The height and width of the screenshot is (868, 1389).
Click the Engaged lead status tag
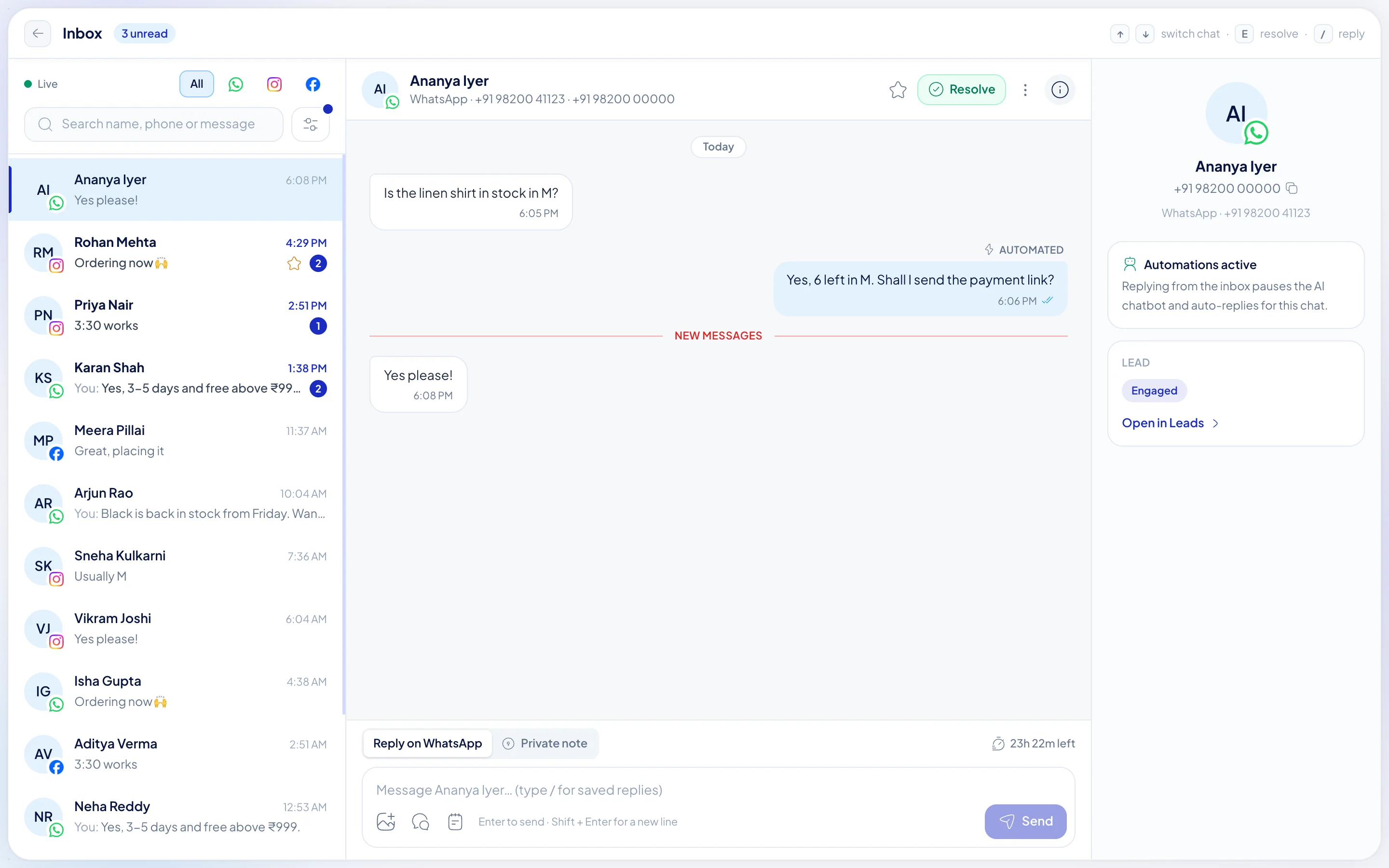(1154, 391)
